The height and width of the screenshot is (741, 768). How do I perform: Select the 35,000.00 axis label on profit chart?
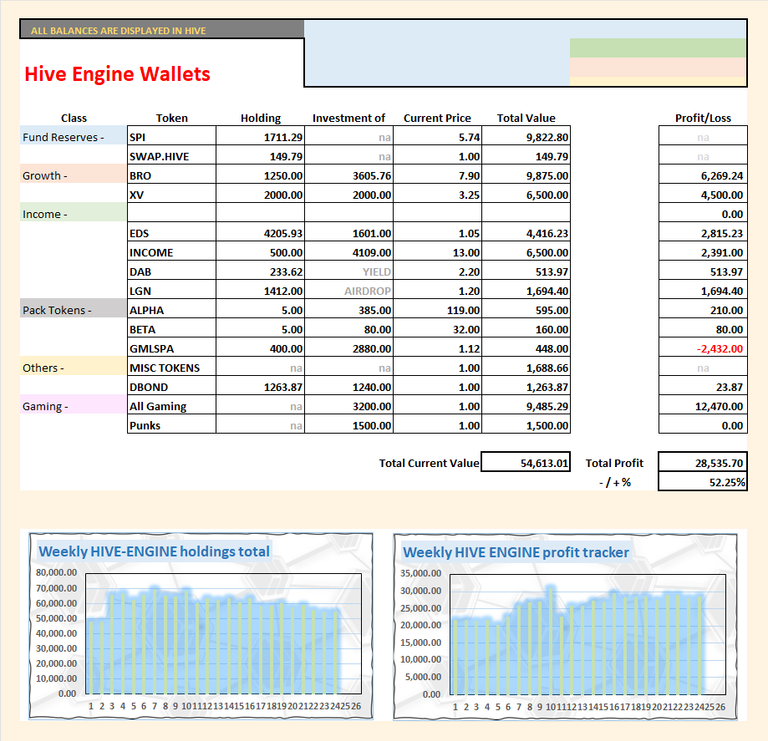pos(421,573)
